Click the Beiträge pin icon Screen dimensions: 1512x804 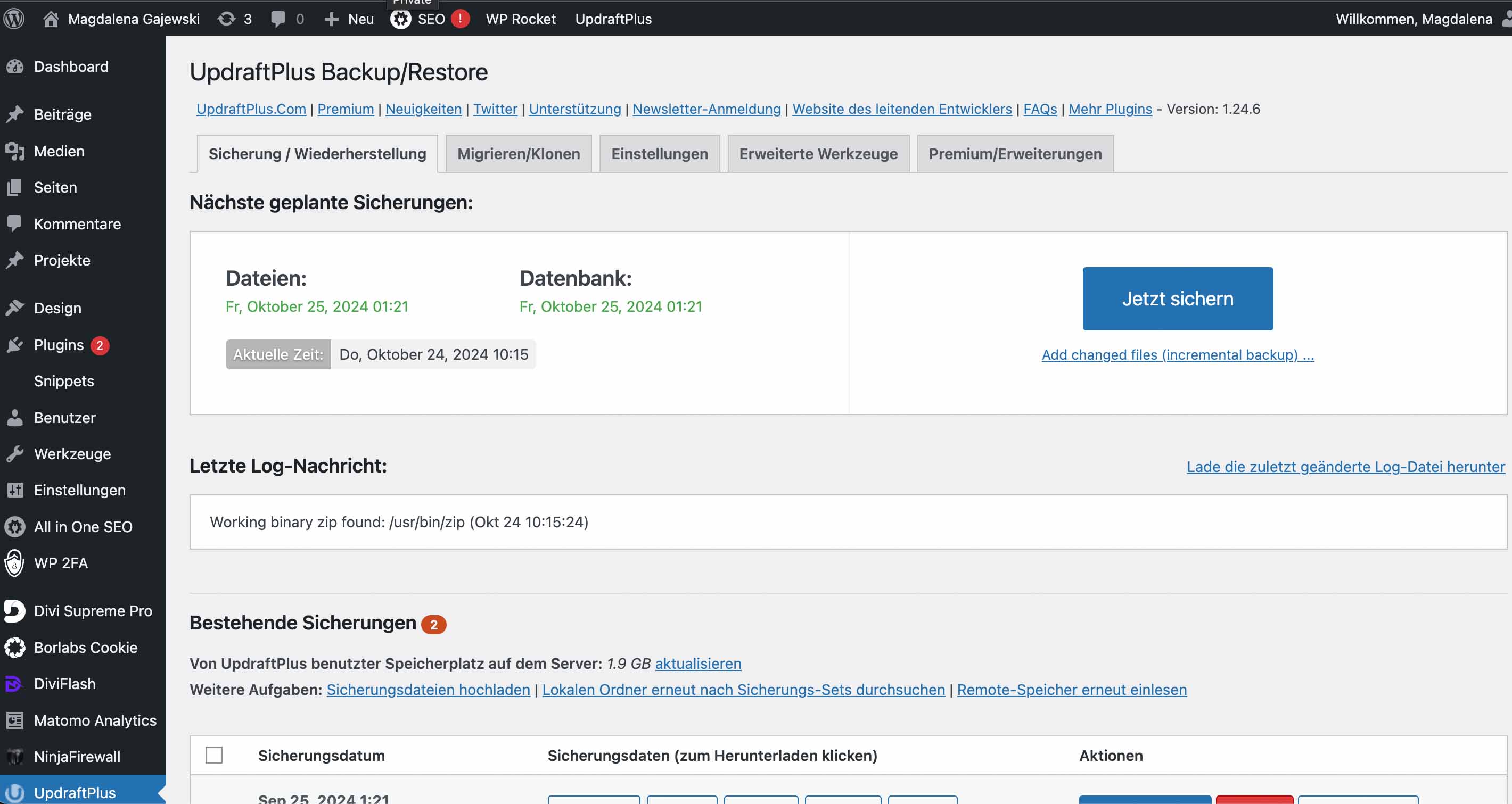[x=15, y=114]
